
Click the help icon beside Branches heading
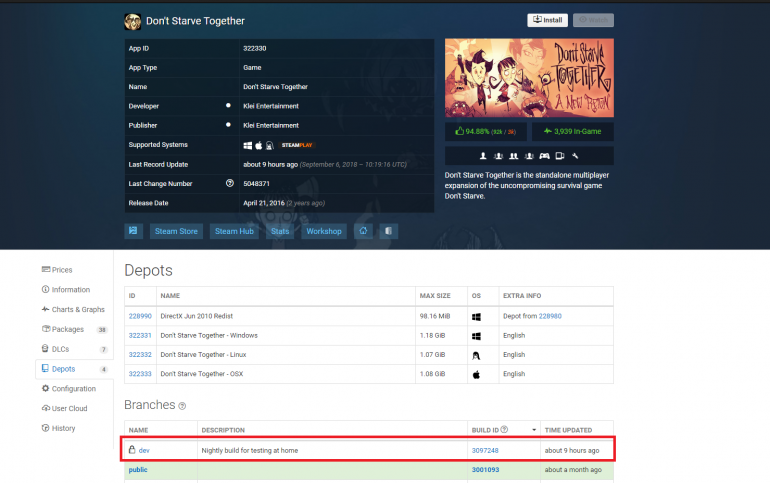click(182, 406)
